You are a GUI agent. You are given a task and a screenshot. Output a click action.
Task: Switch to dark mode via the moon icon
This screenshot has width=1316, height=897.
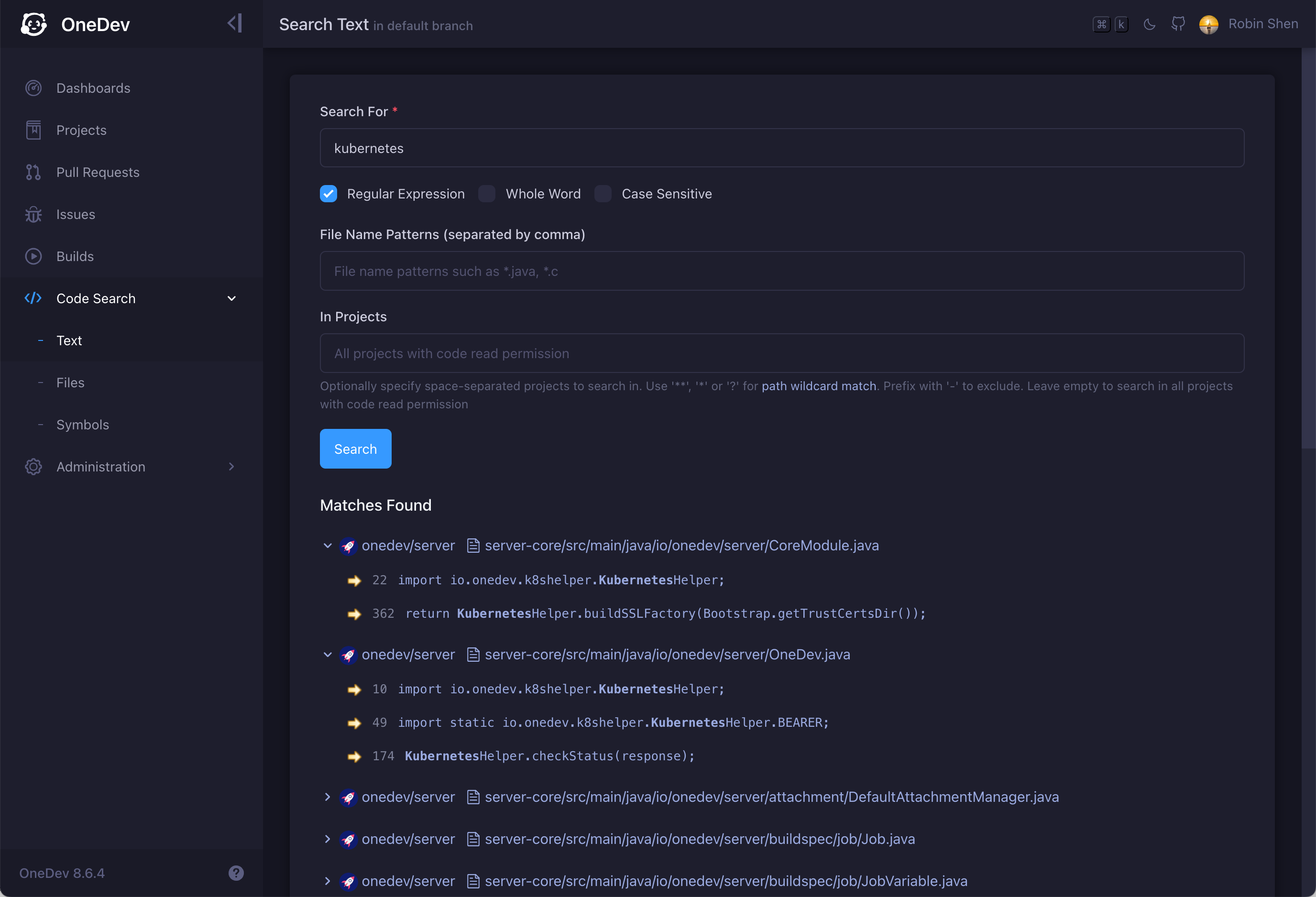pos(1149,24)
